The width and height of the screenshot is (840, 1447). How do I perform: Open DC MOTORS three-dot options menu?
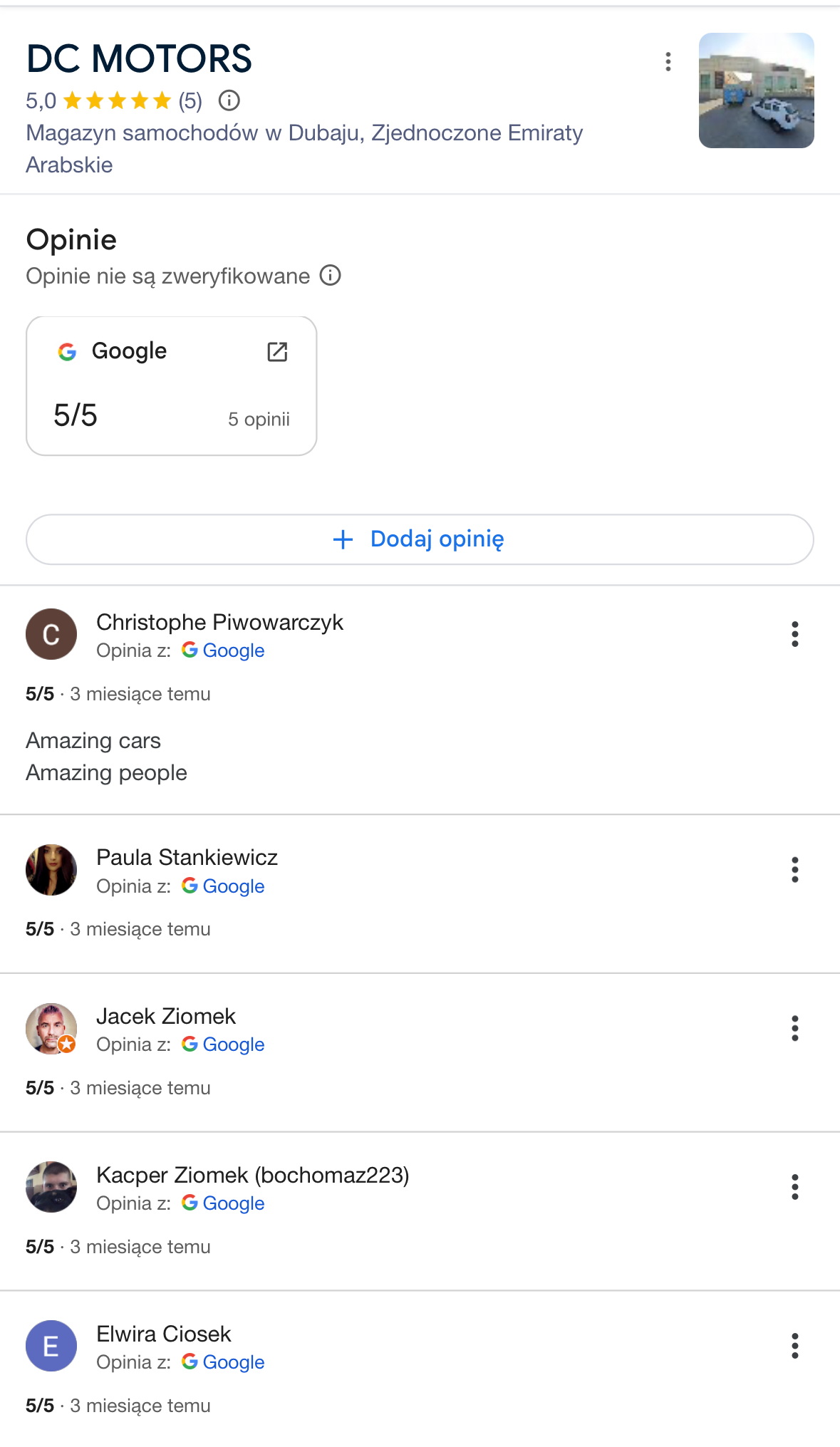click(x=668, y=62)
